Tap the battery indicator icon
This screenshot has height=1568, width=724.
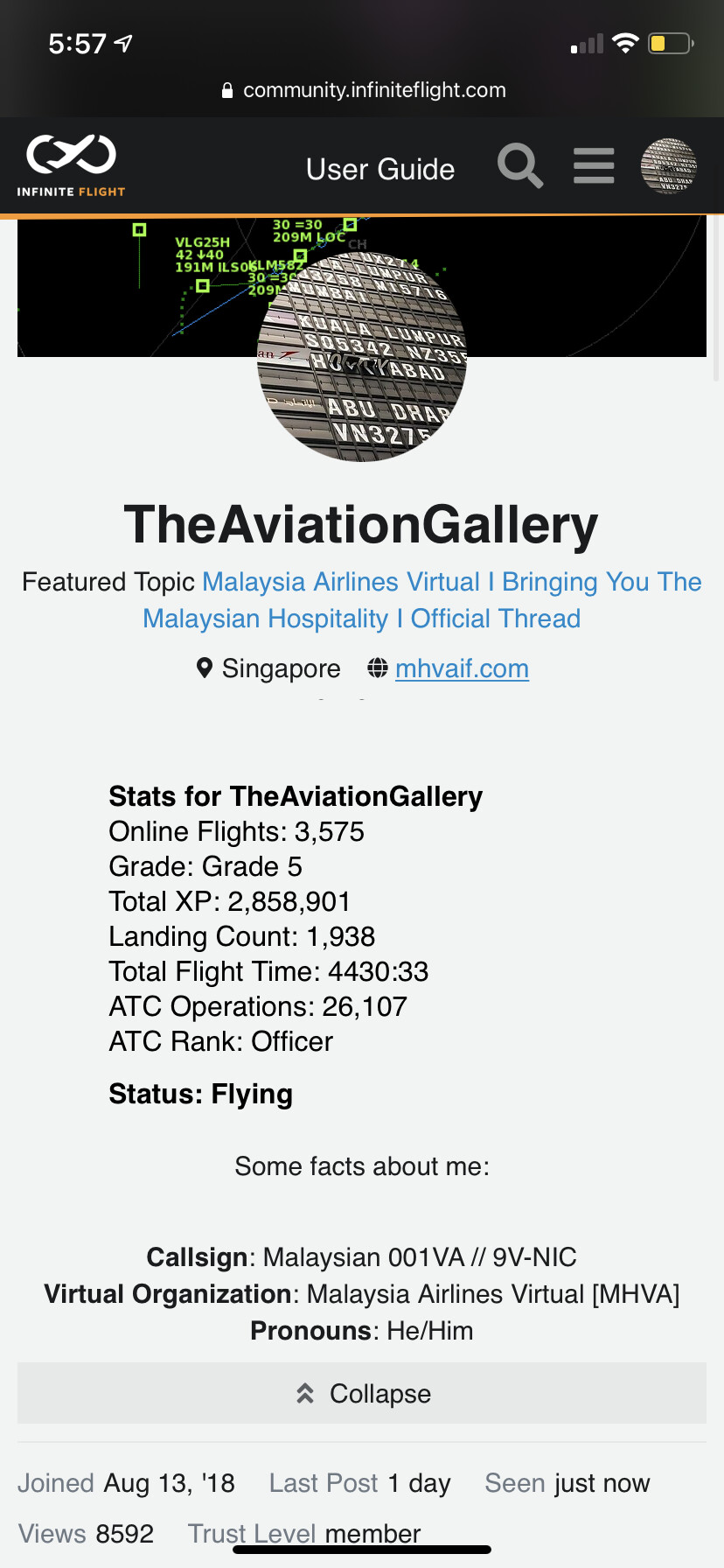coord(670,44)
